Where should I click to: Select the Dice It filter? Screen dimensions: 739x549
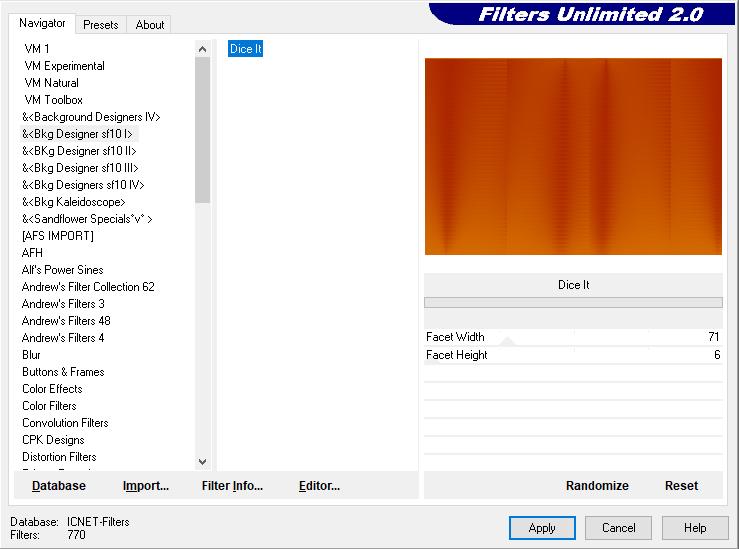(x=245, y=49)
